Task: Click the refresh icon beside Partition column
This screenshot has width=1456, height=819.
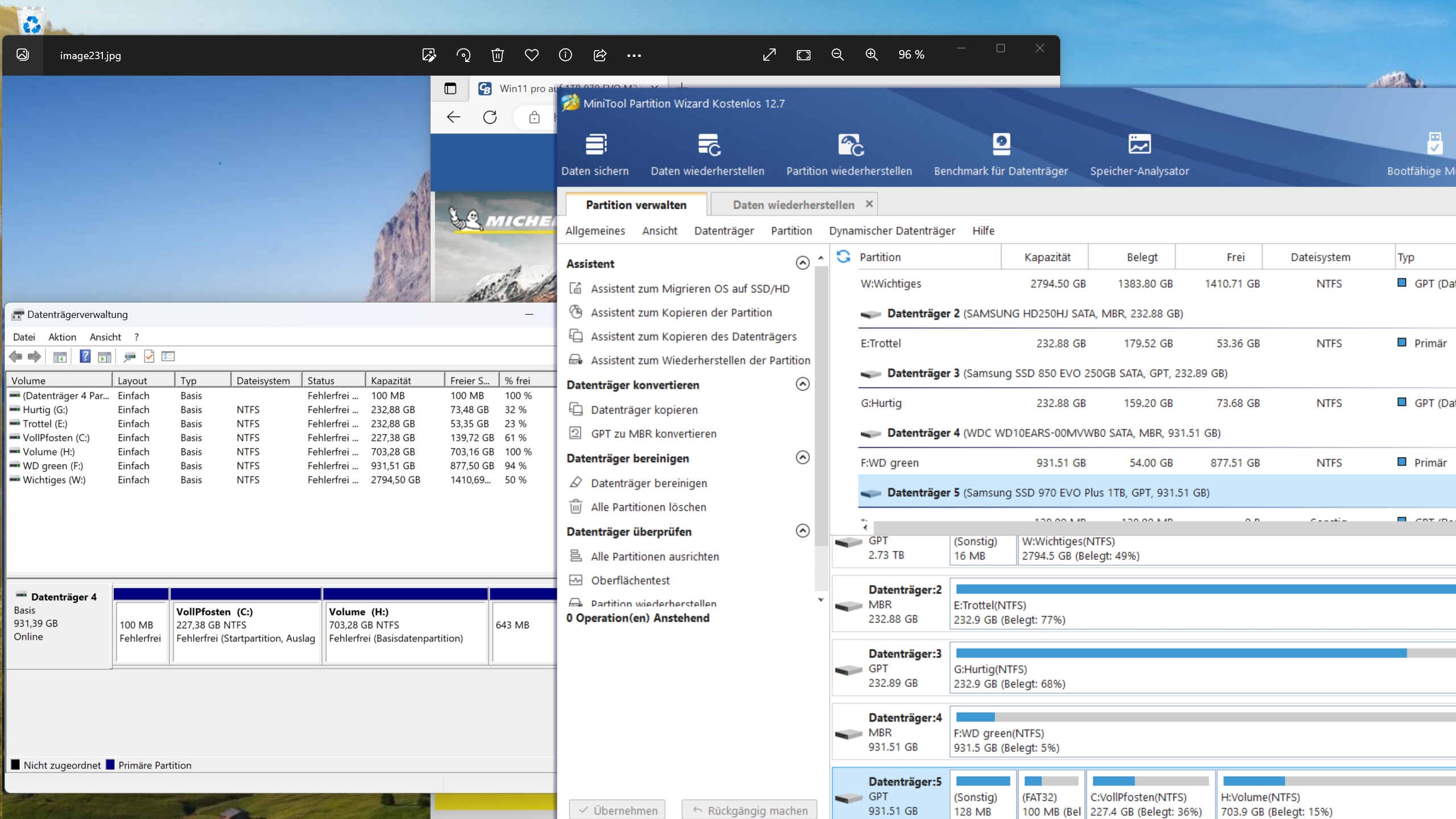Action: pyautogui.click(x=843, y=257)
